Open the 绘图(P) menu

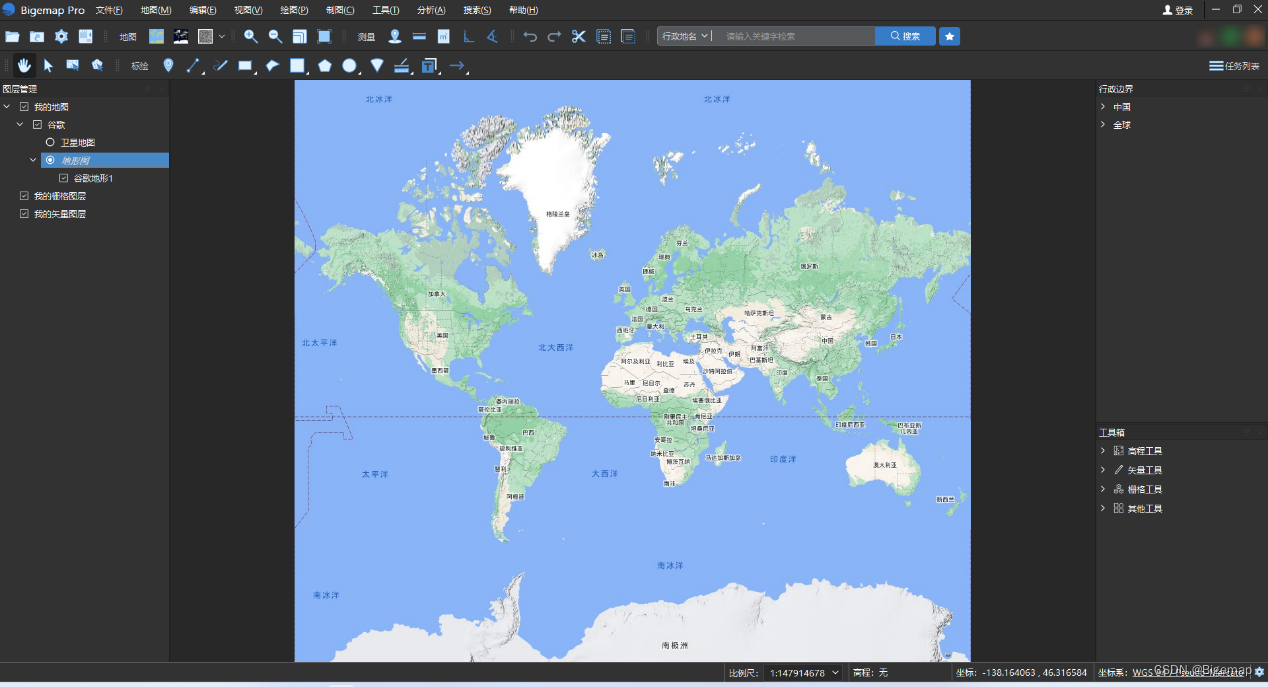294,10
